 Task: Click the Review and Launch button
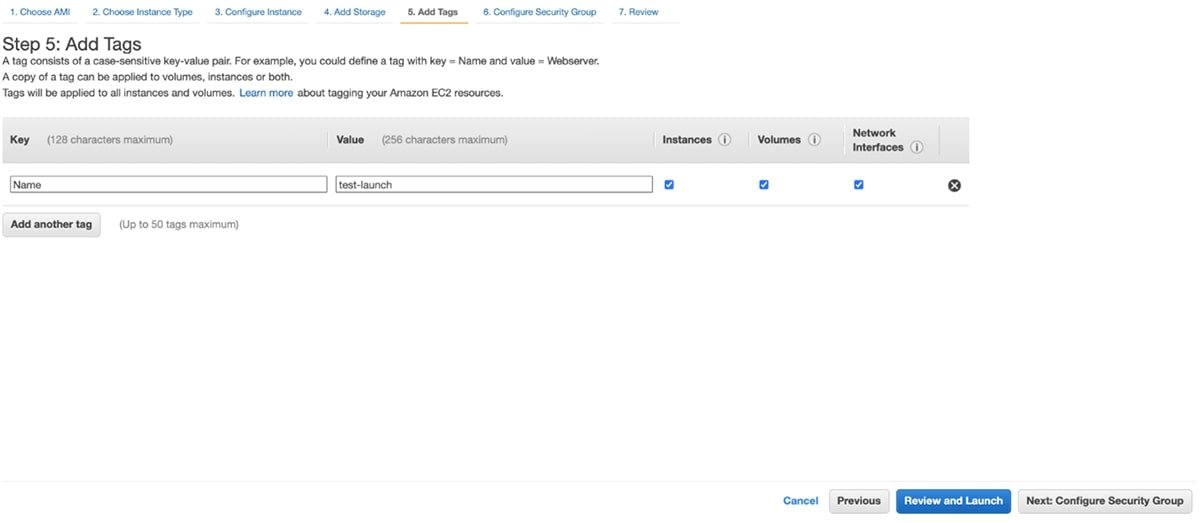click(953, 501)
